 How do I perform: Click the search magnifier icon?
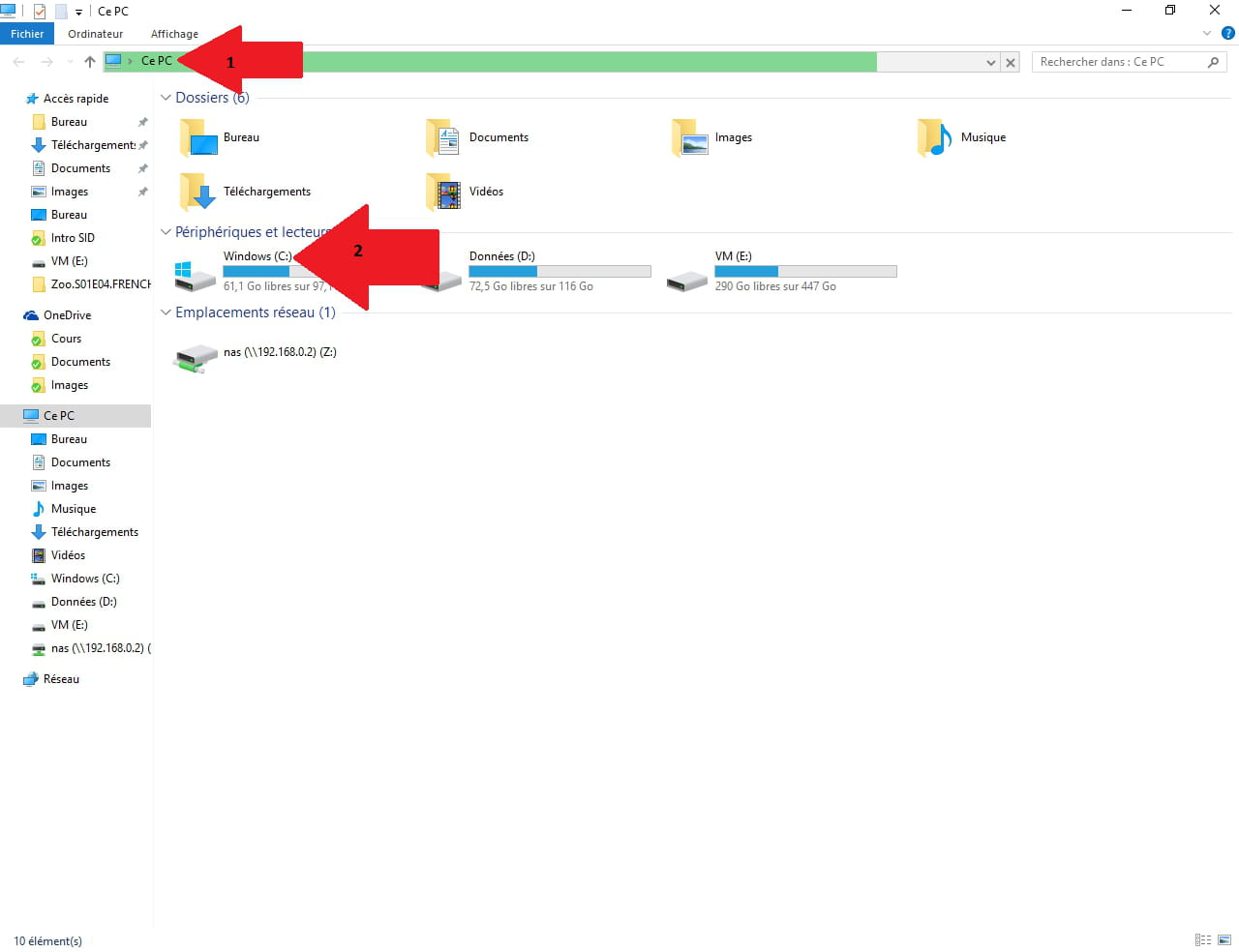coord(1213,62)
